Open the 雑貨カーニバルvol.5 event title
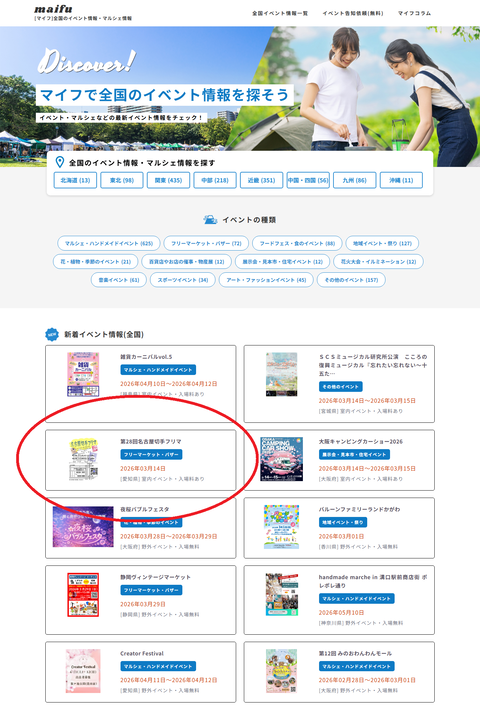Viewport: 480px width, 712px height. click(x=146, y=357)
